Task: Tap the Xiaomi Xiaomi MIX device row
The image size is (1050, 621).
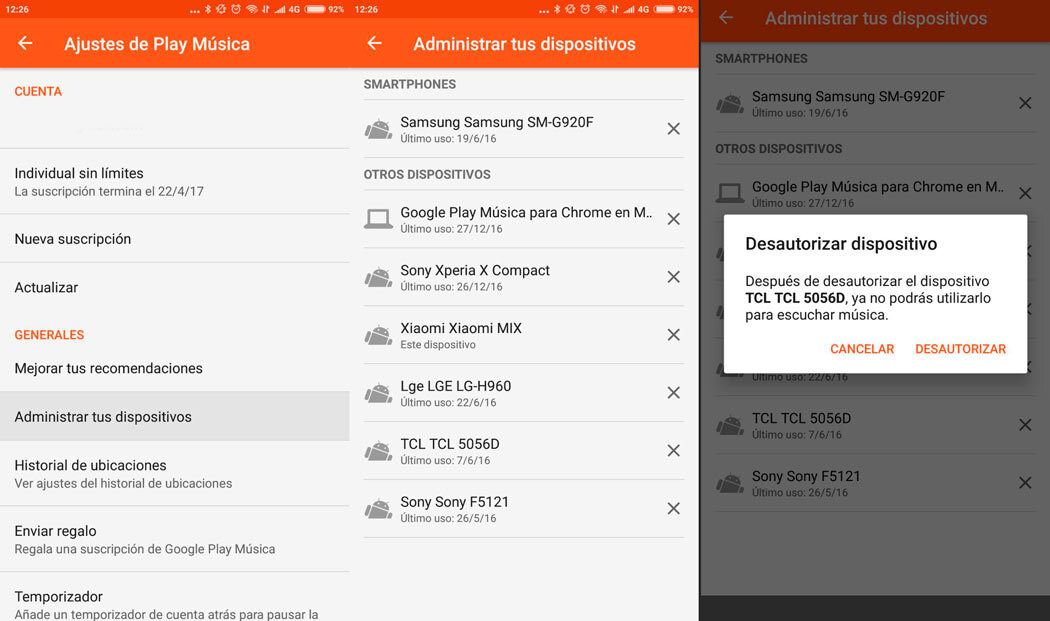Action: (461, 335)
